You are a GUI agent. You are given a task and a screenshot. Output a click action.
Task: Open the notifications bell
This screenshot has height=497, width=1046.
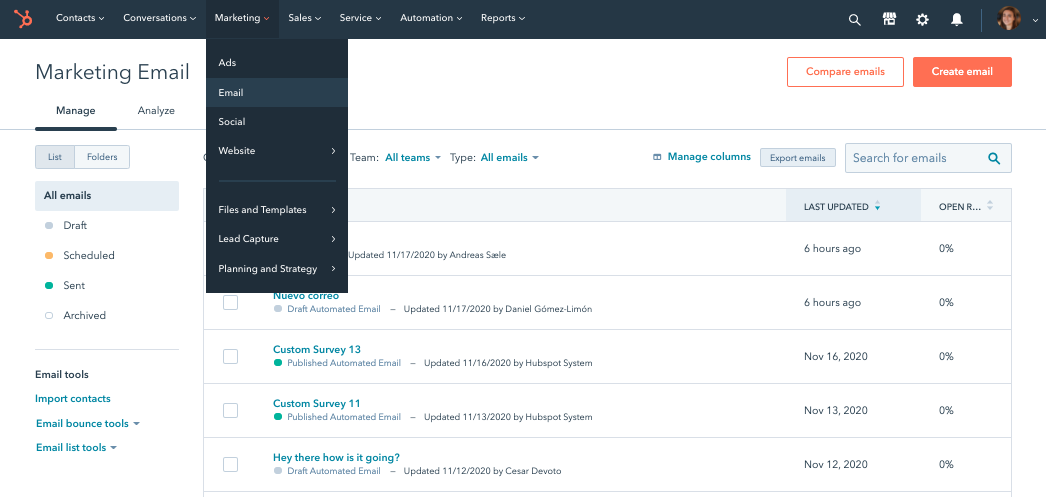click(x=957, y=19)
